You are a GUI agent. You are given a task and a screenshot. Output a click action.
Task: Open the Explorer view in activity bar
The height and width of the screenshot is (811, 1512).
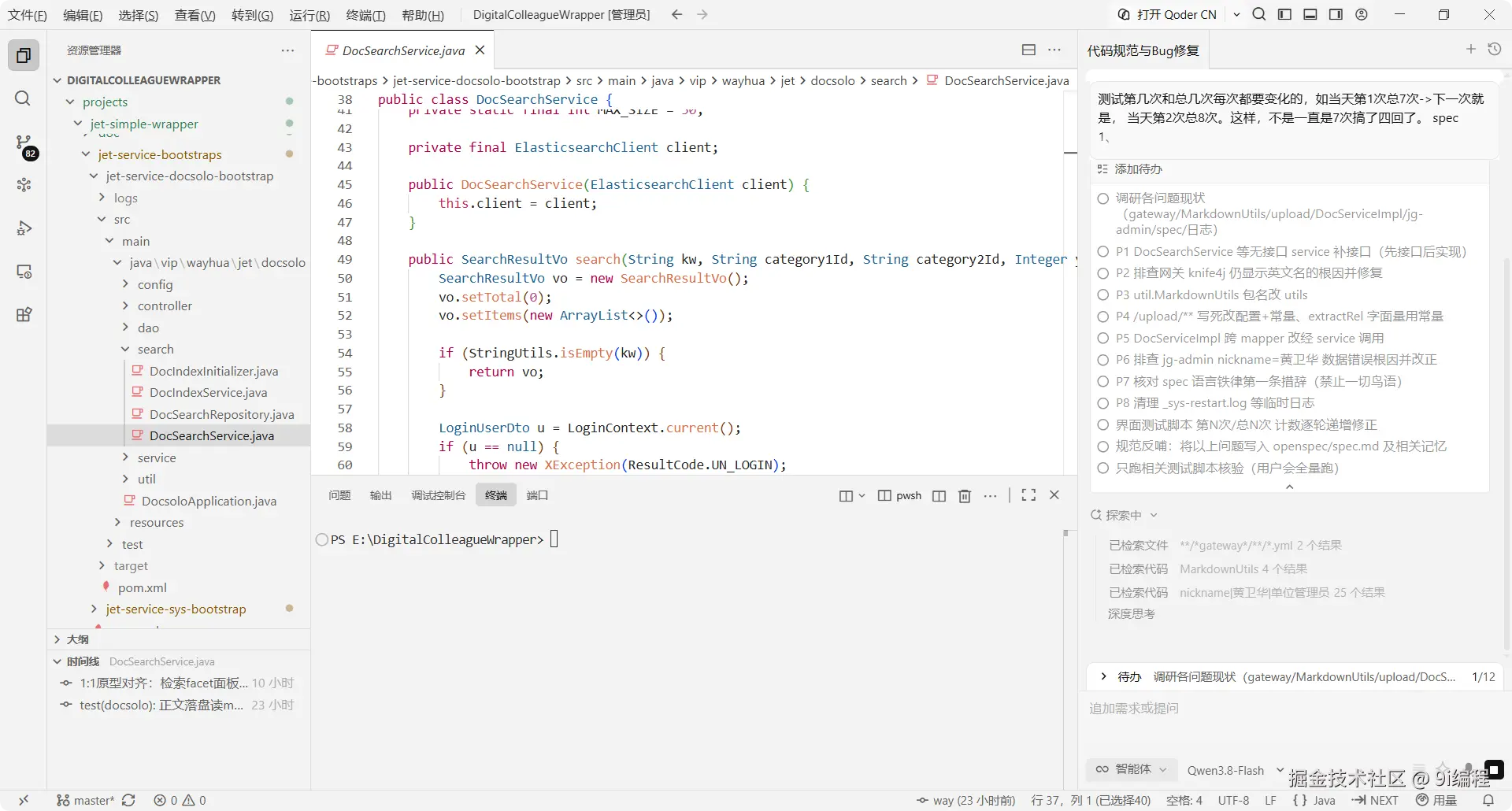[x=24, y=55]
